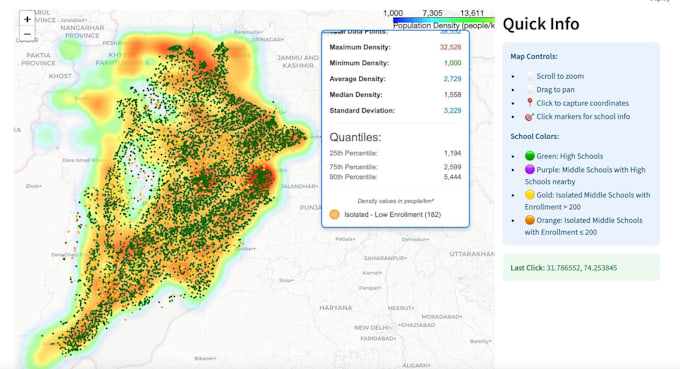Click the Average Density value 2,729

click(x=452, y=79)
